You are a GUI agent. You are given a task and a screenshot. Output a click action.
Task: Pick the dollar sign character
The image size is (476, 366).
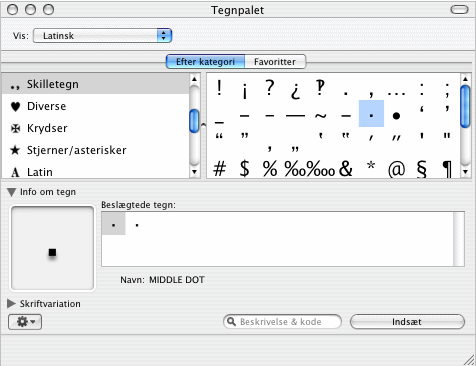(x=245, y=168)
